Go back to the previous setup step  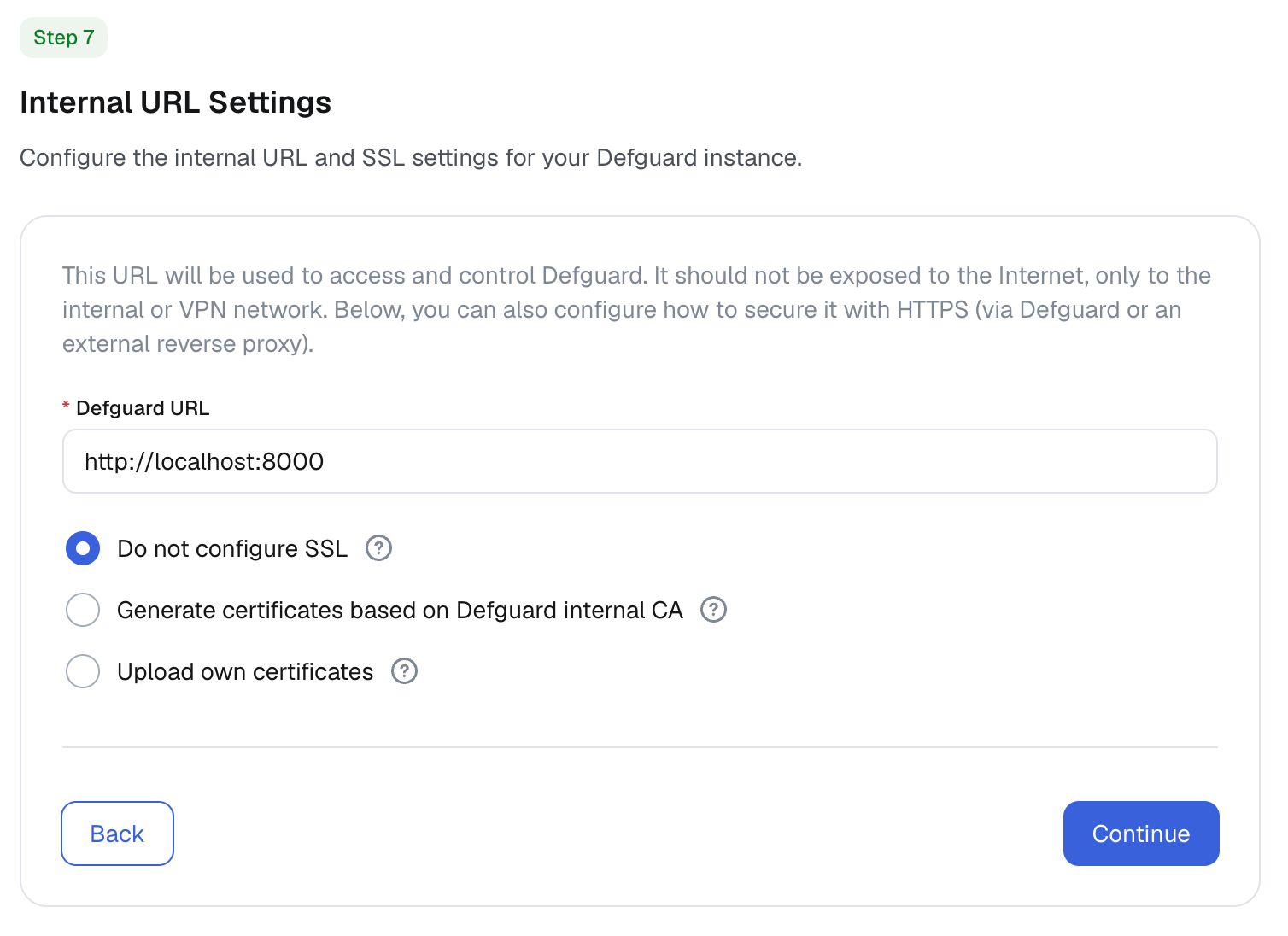point(117,834)
